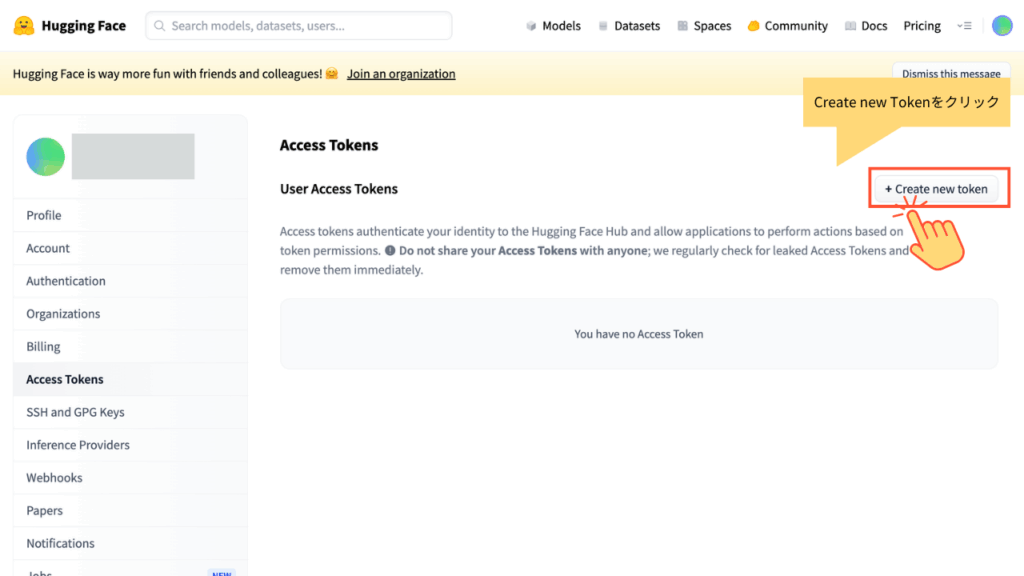Viewport: 1024px width, 576px height.
Task: Open the Docs link
Action: point(866,26)
